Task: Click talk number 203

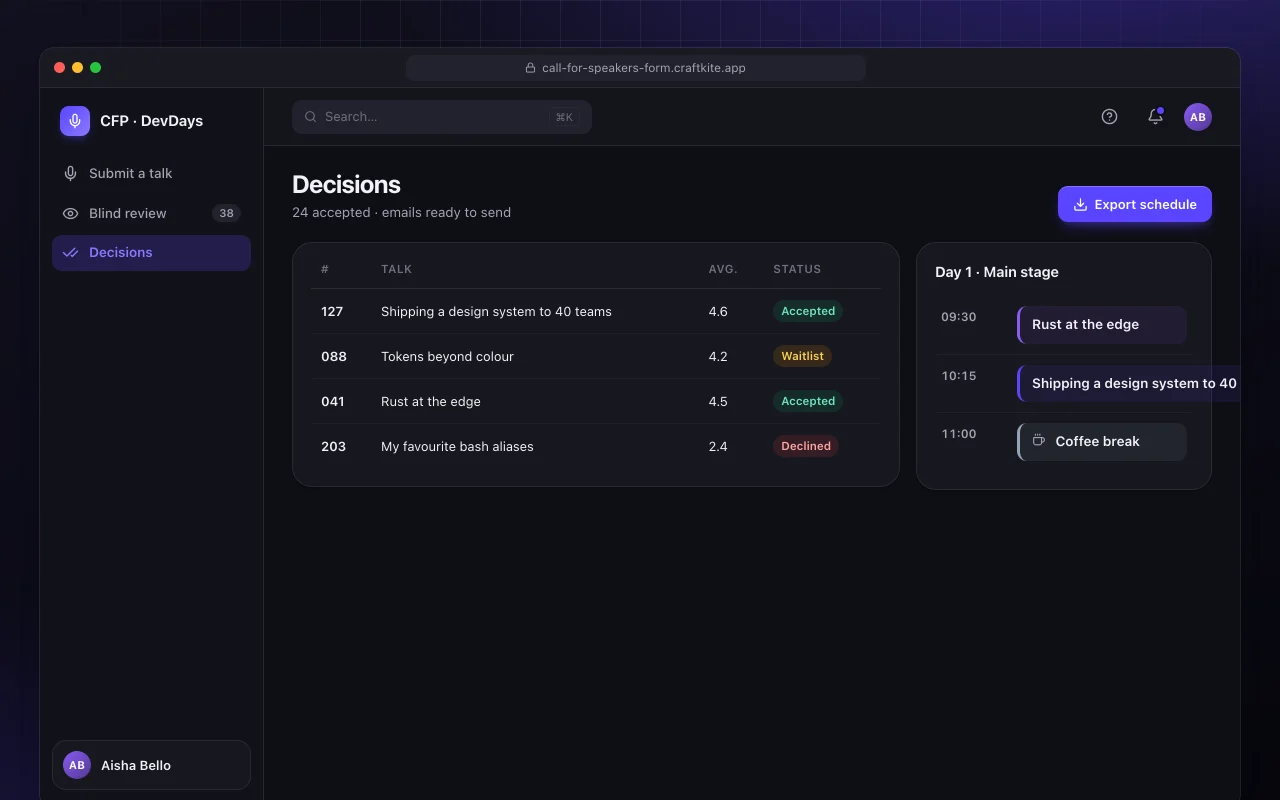Action: tap(334, 446)
